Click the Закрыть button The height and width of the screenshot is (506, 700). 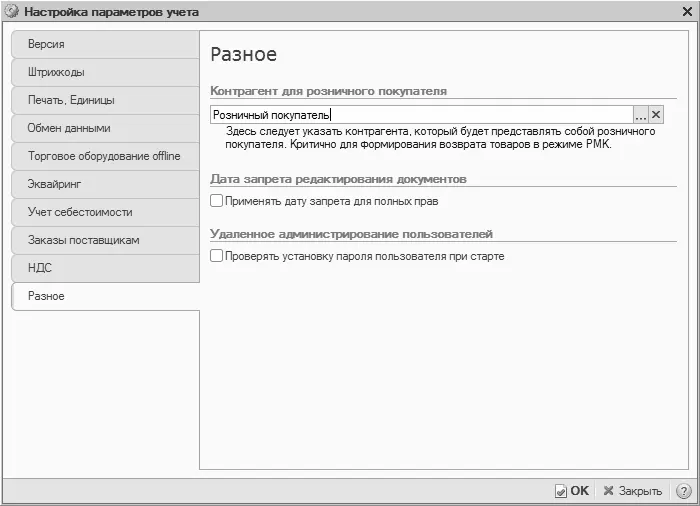tap(633, 491)
